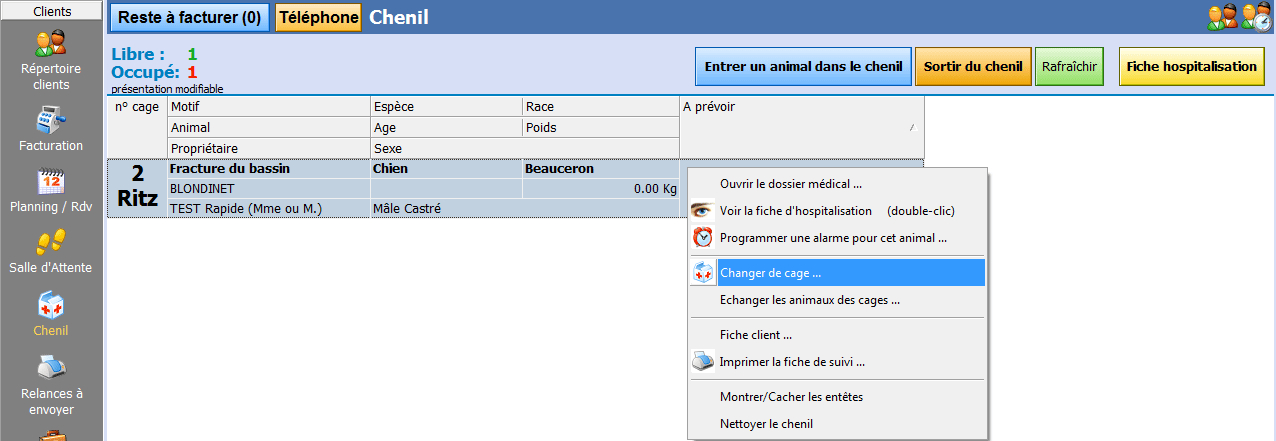This screenshot has height=441, width=1276.
Task: Click the Reste à facturer (0) button
Action: coord(190,17)
